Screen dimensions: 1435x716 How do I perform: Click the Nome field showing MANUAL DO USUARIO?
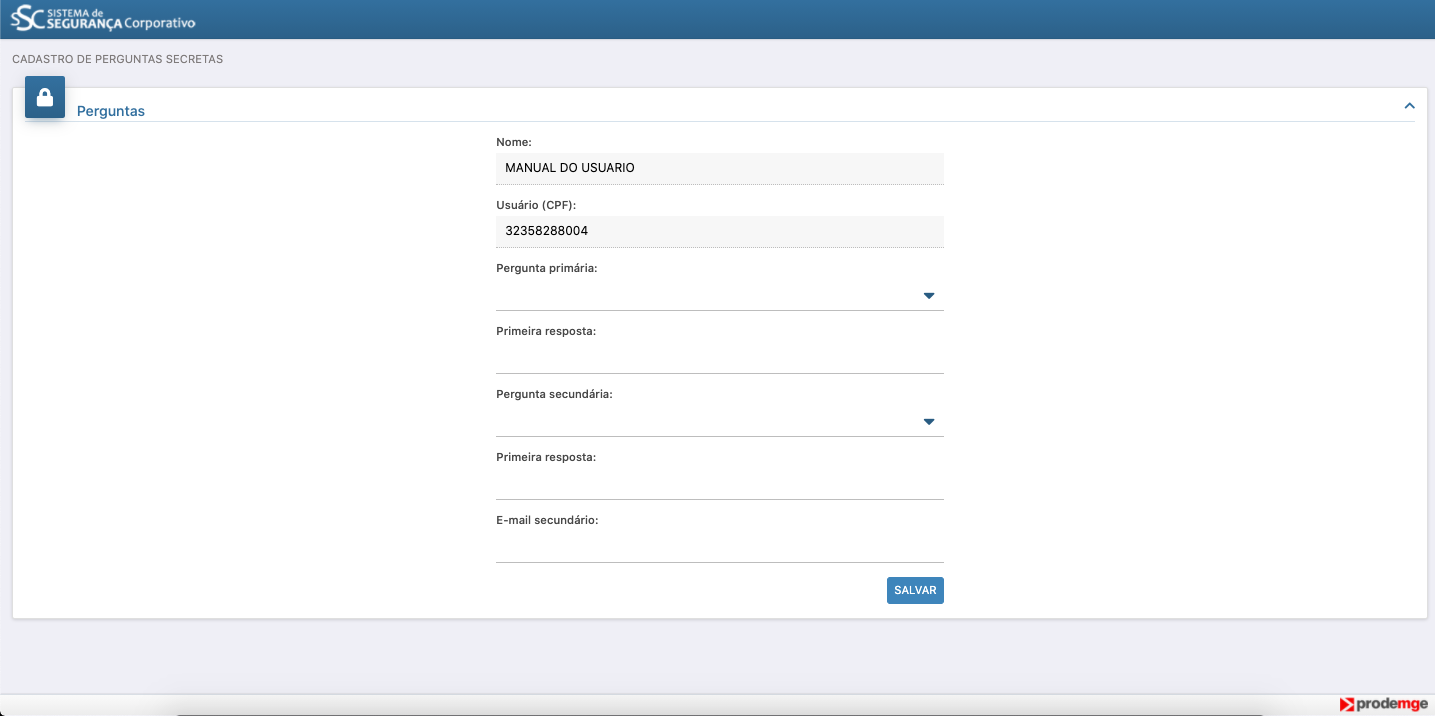[719, 168]
